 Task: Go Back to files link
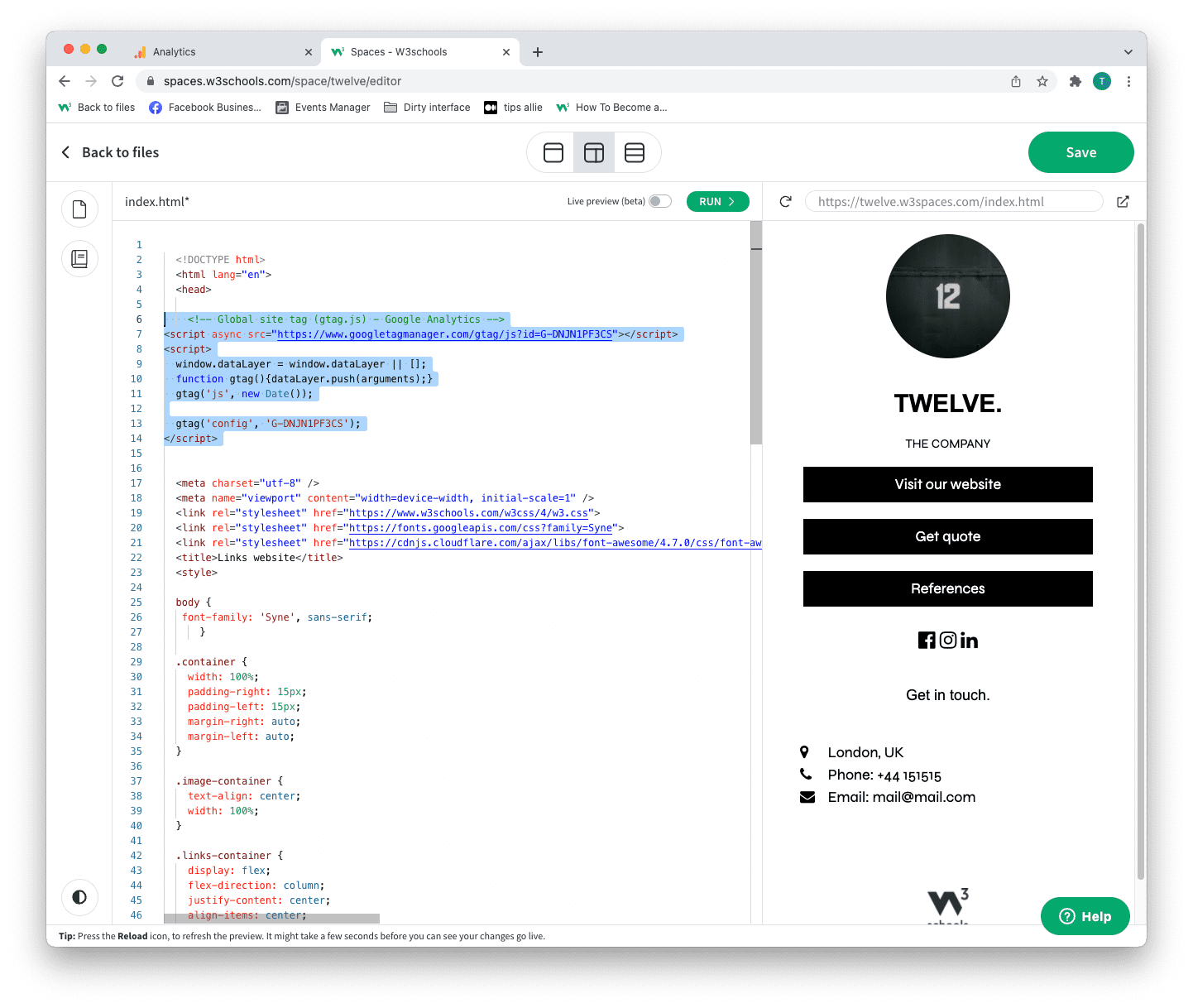coord(110,152)
